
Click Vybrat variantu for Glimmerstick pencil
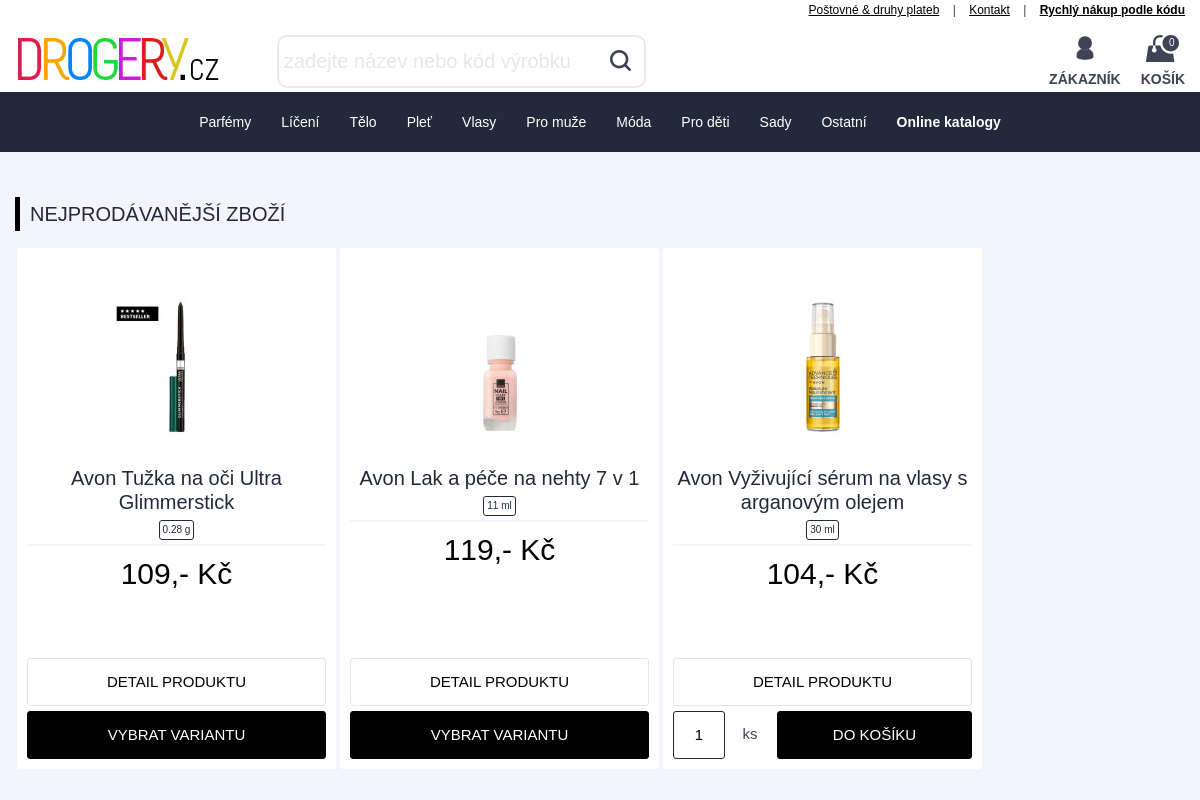tap(176, 735)
